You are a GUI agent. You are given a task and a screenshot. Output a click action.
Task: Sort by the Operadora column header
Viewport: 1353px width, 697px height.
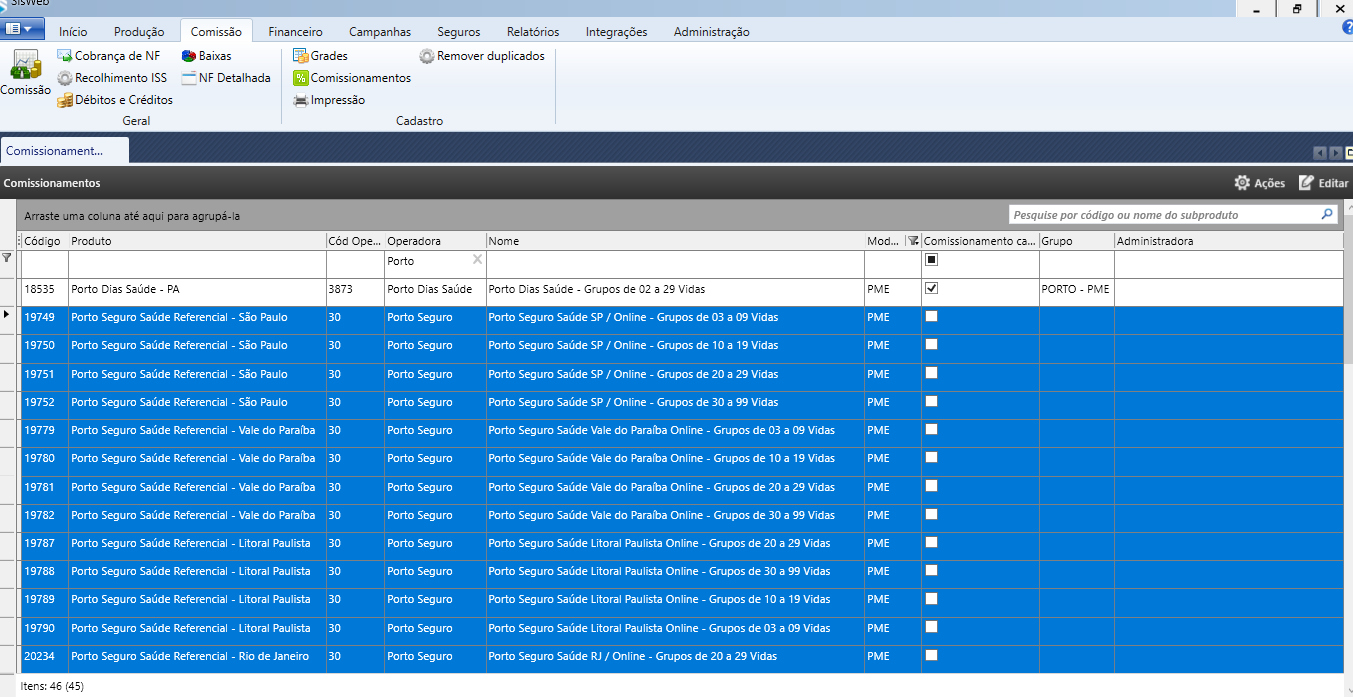click(435, 241)
